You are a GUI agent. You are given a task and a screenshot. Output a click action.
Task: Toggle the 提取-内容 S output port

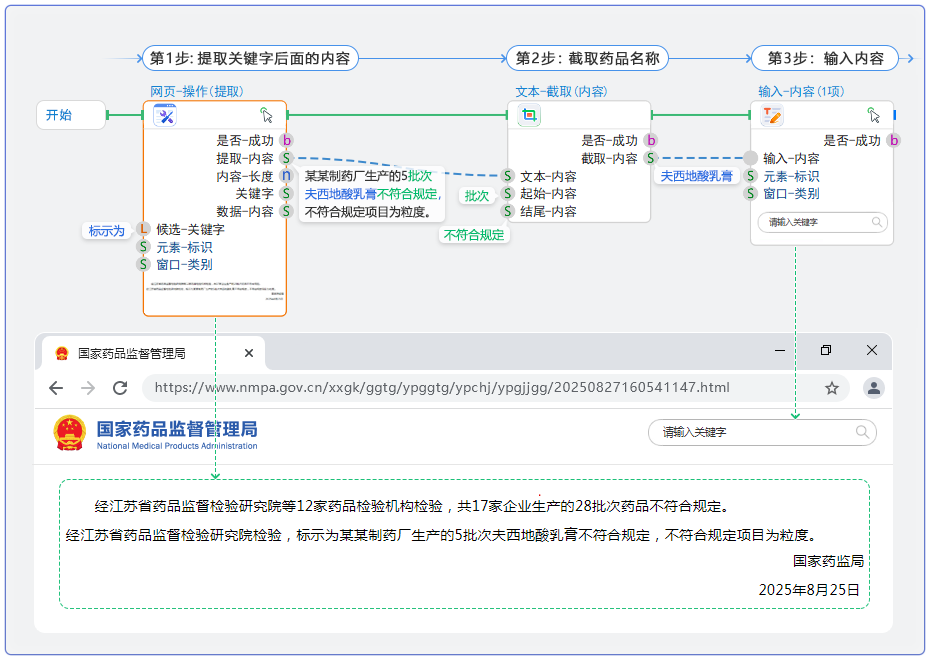coord(288,158)
